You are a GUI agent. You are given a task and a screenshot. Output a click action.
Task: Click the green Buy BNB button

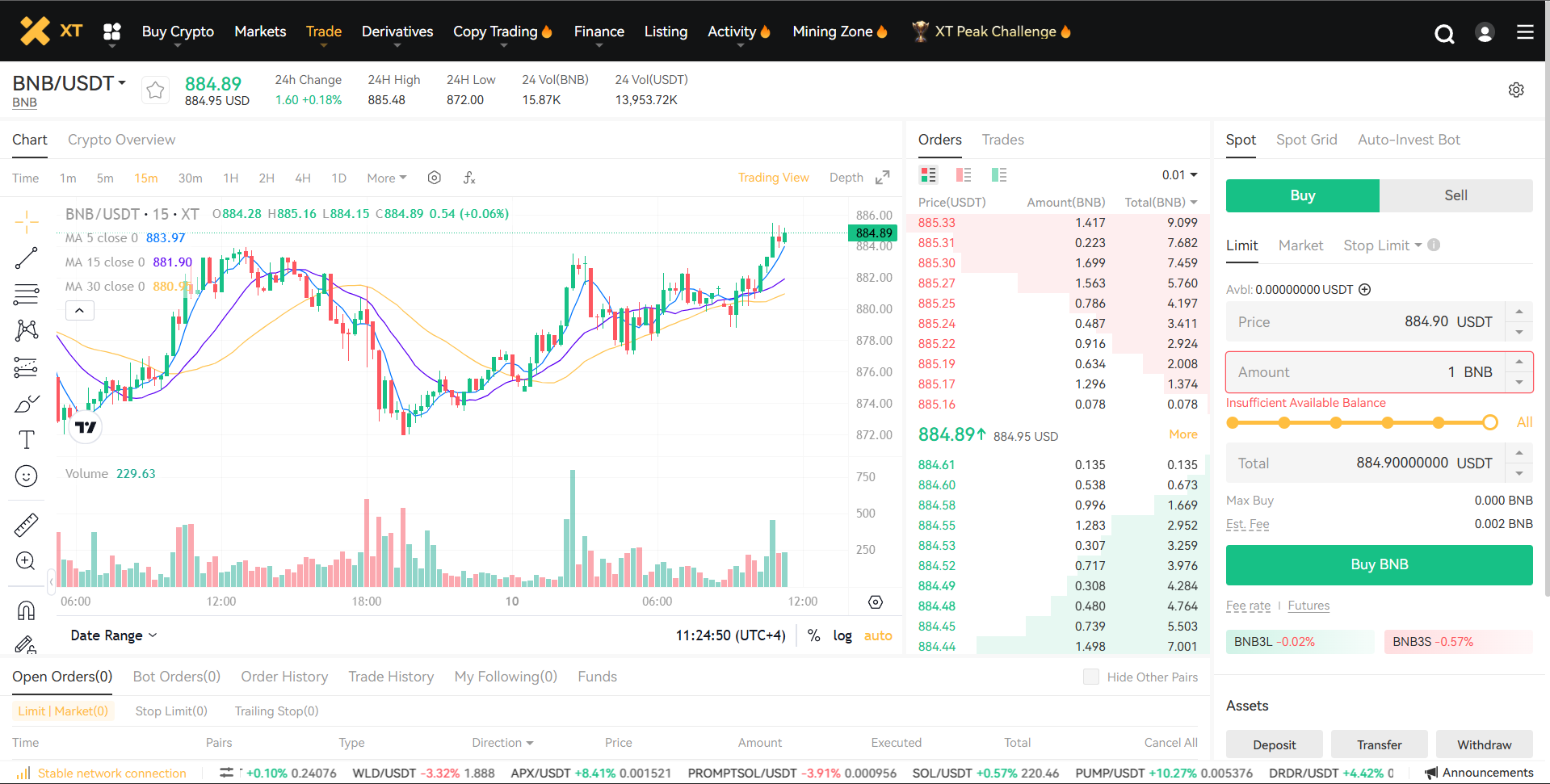click(x=1379, y=564)
